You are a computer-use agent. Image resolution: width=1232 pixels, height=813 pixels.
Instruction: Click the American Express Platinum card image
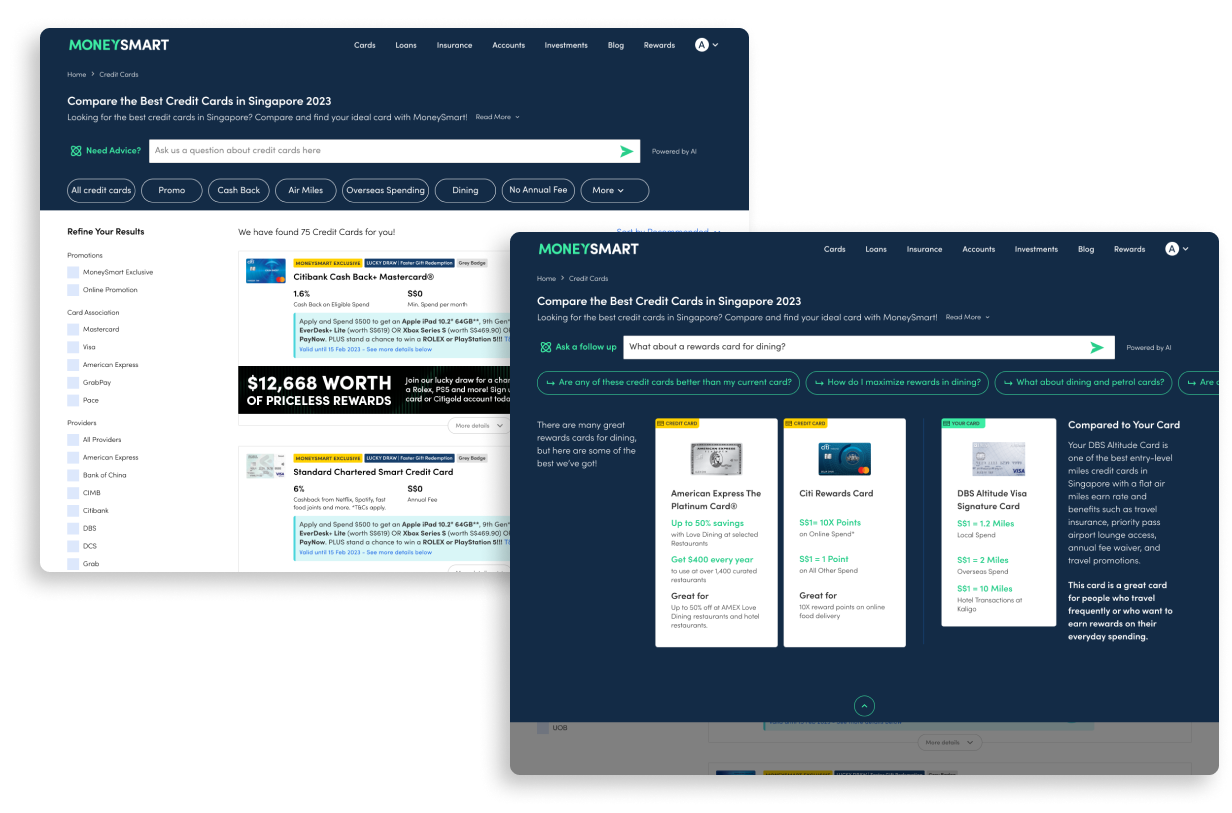(x=716, y=459)
